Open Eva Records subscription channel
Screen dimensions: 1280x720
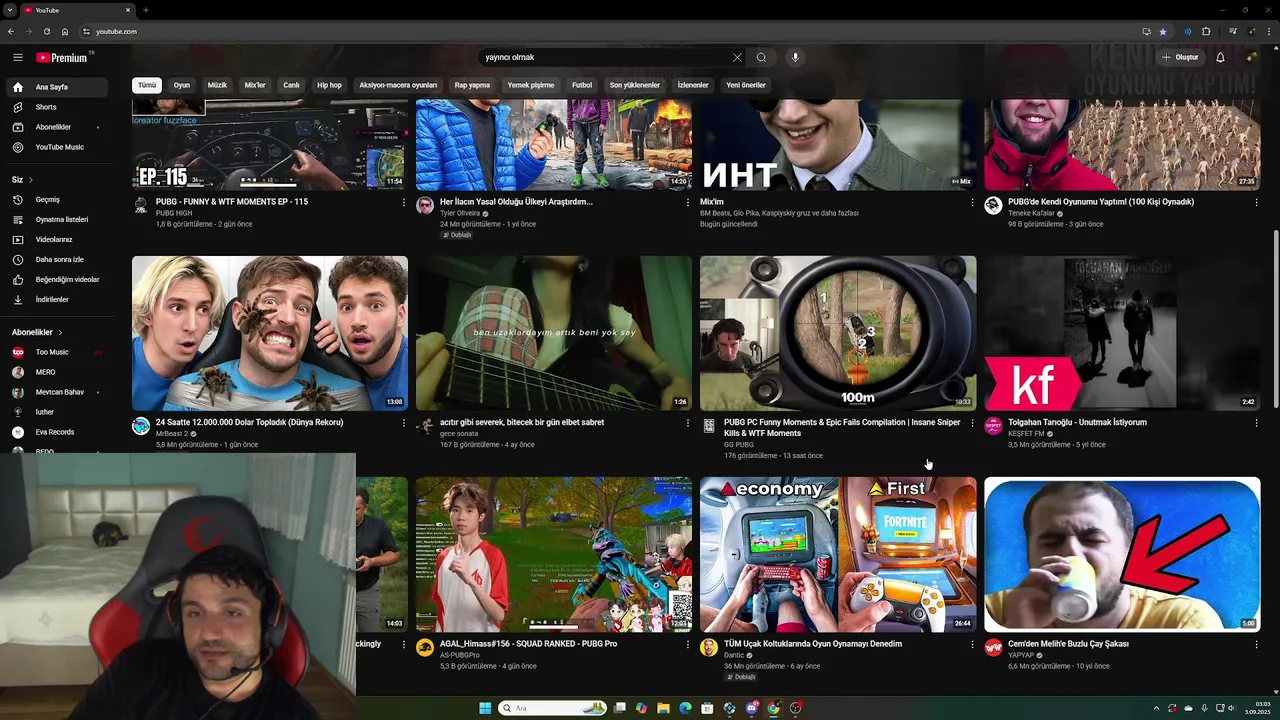[x=55, y=432]
